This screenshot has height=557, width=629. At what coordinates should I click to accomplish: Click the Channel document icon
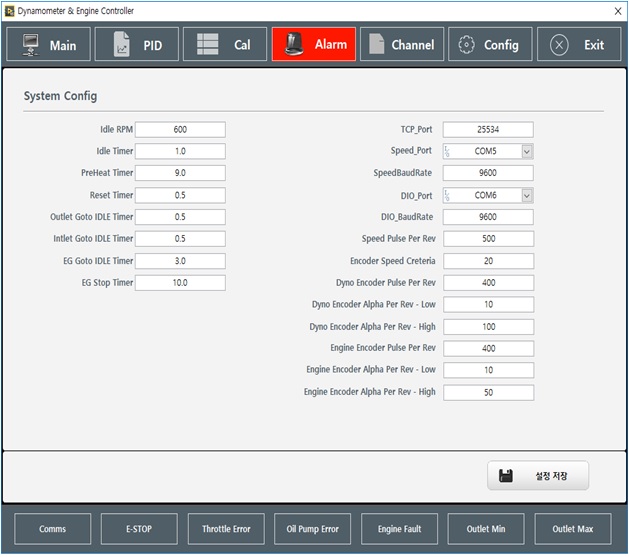375,45
